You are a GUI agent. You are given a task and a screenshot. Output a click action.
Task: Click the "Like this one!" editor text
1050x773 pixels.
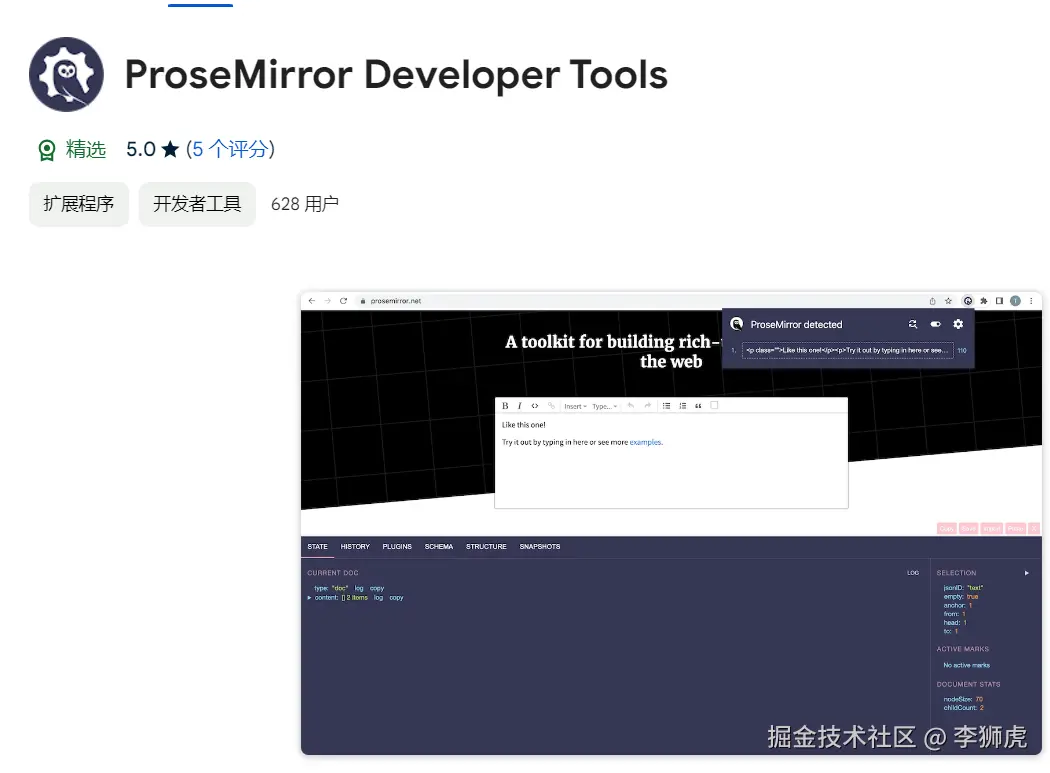[524, 425]
